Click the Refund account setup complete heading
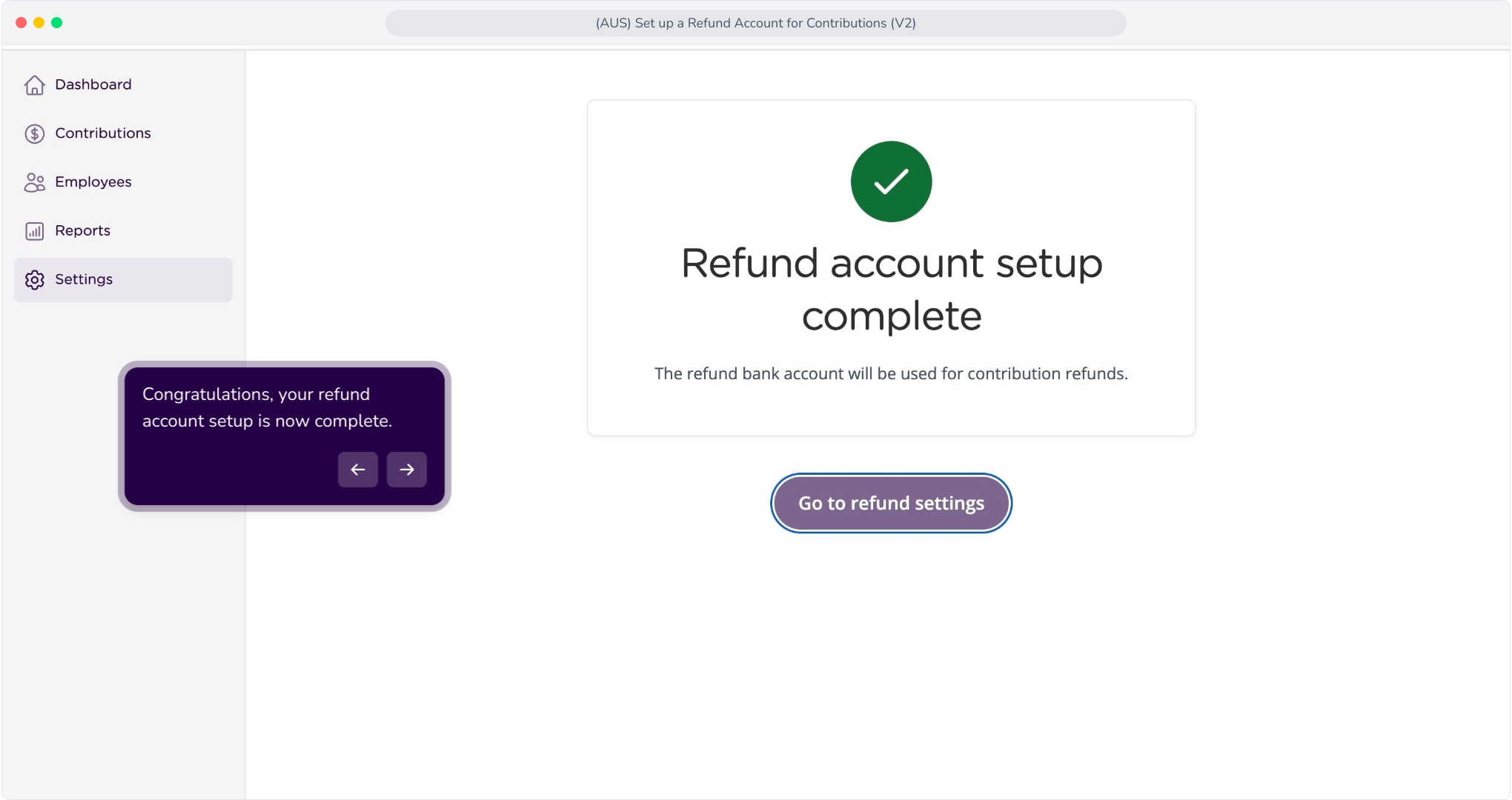1512x800 pixels. tap(892, 290)
